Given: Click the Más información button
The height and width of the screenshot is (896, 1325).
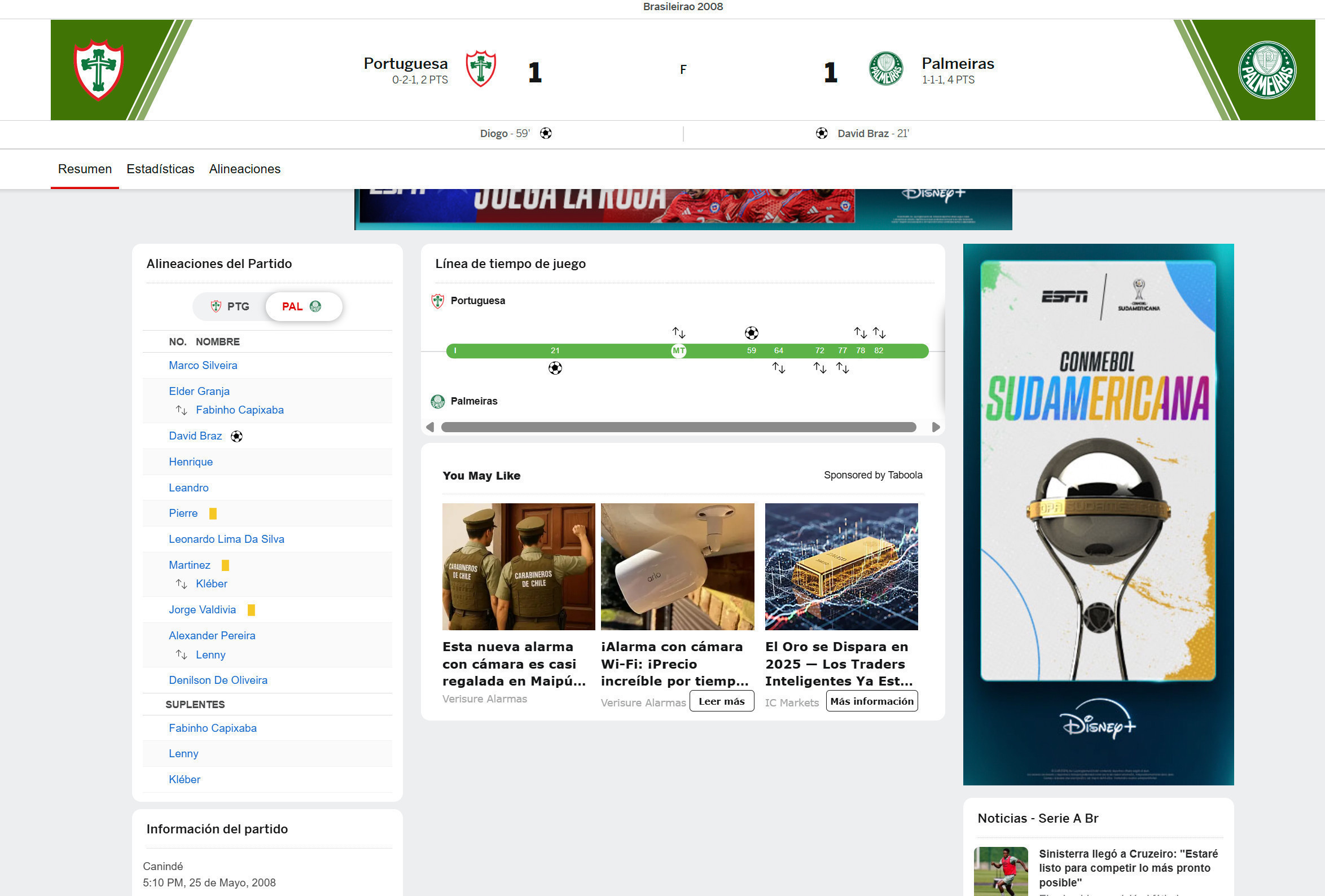Looking at the screenshot, I should pos(872,701).
